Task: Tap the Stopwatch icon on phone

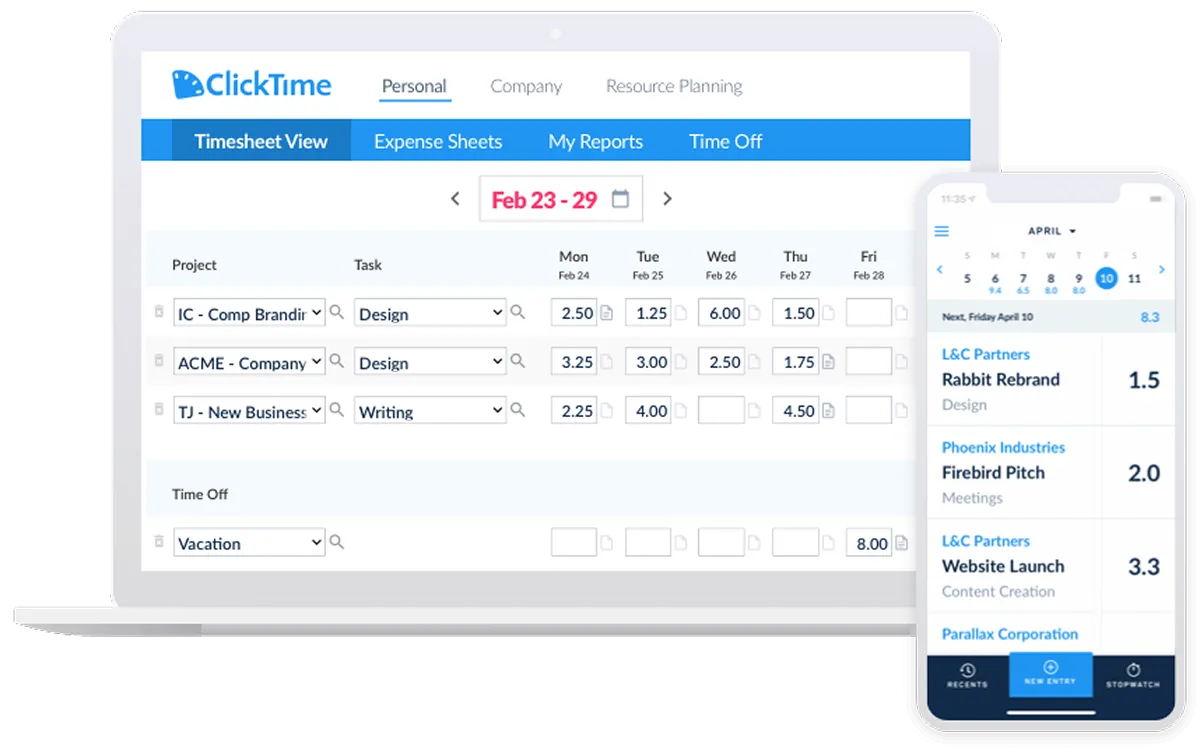Action: tap(1133, 675)
